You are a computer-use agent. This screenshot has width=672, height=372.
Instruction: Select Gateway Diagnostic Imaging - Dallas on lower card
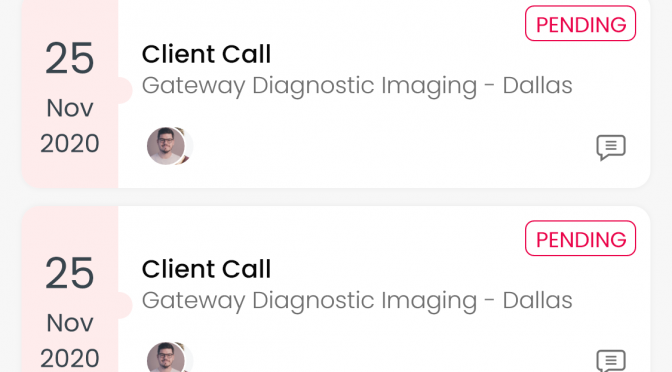(x=357, y=300)
